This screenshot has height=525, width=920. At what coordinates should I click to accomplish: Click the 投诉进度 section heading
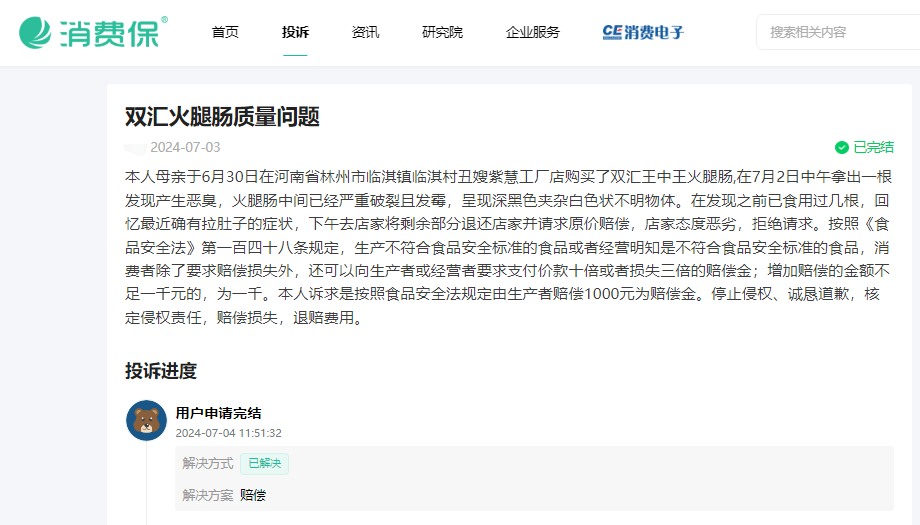[x=161, y=371]
